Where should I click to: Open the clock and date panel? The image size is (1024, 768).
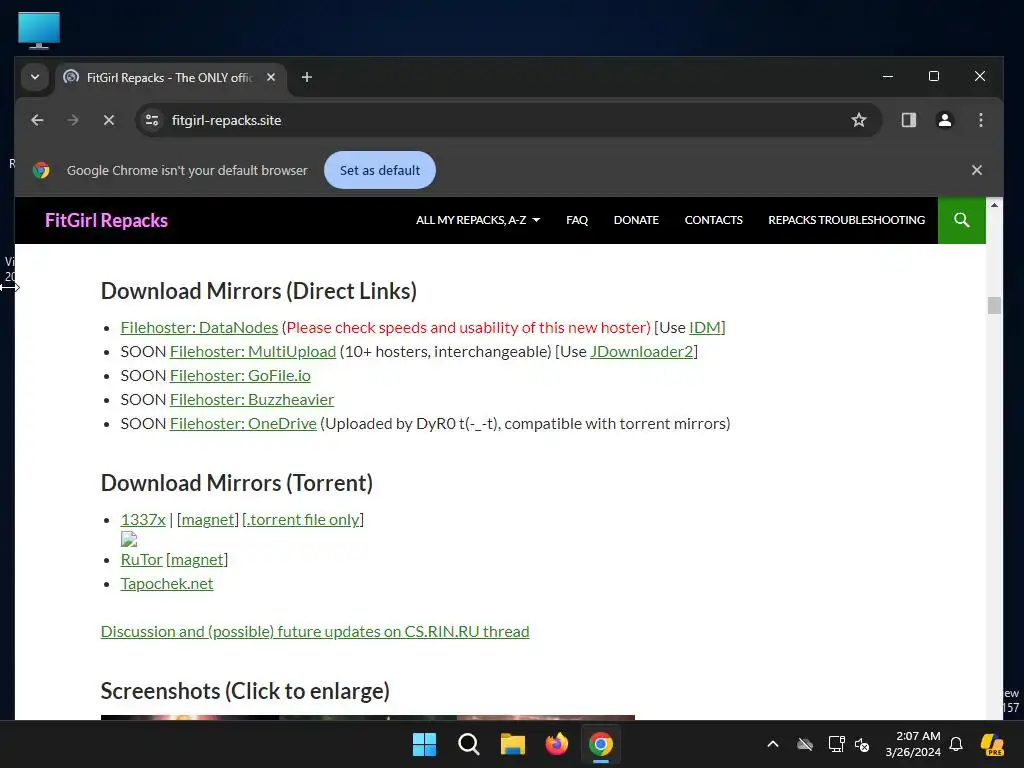[x=913, y=744]
